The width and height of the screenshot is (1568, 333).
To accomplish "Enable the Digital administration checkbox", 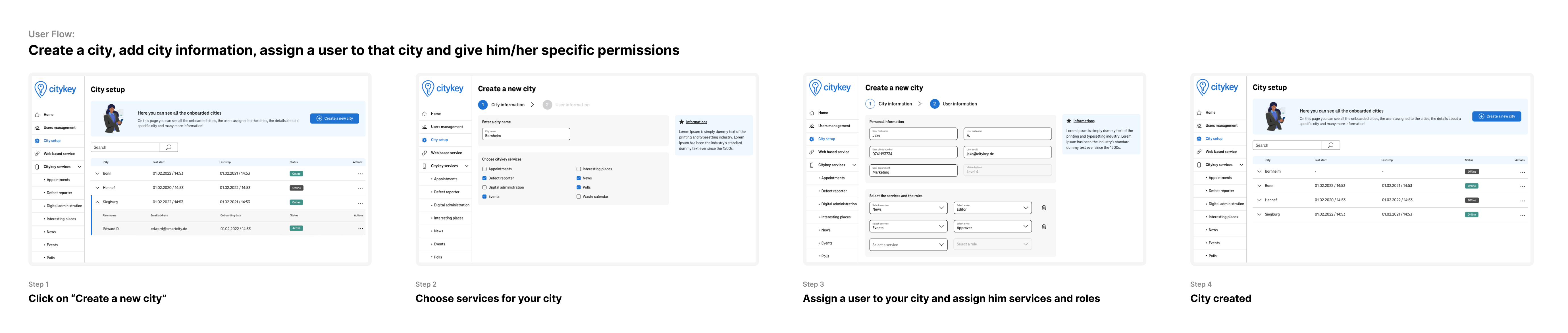I will [484, 187].
